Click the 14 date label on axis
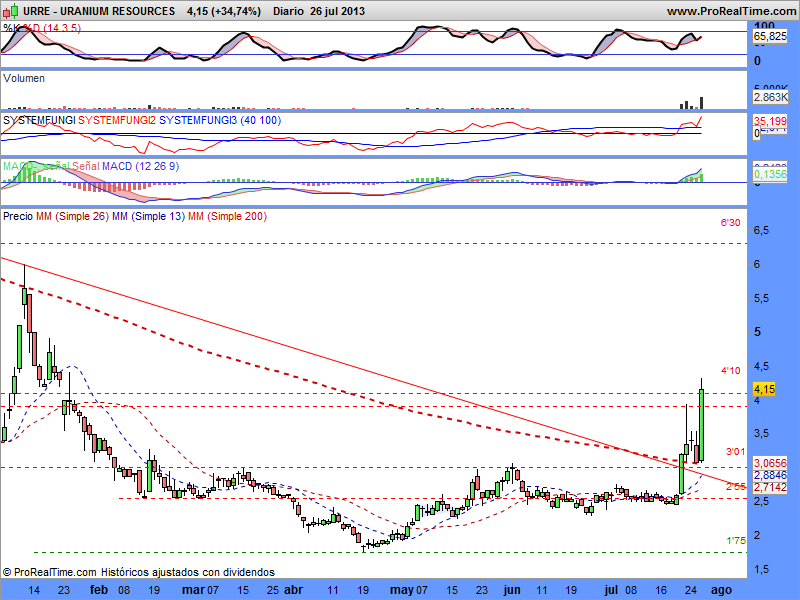800x600 pixels. click(x=34, y=590)
